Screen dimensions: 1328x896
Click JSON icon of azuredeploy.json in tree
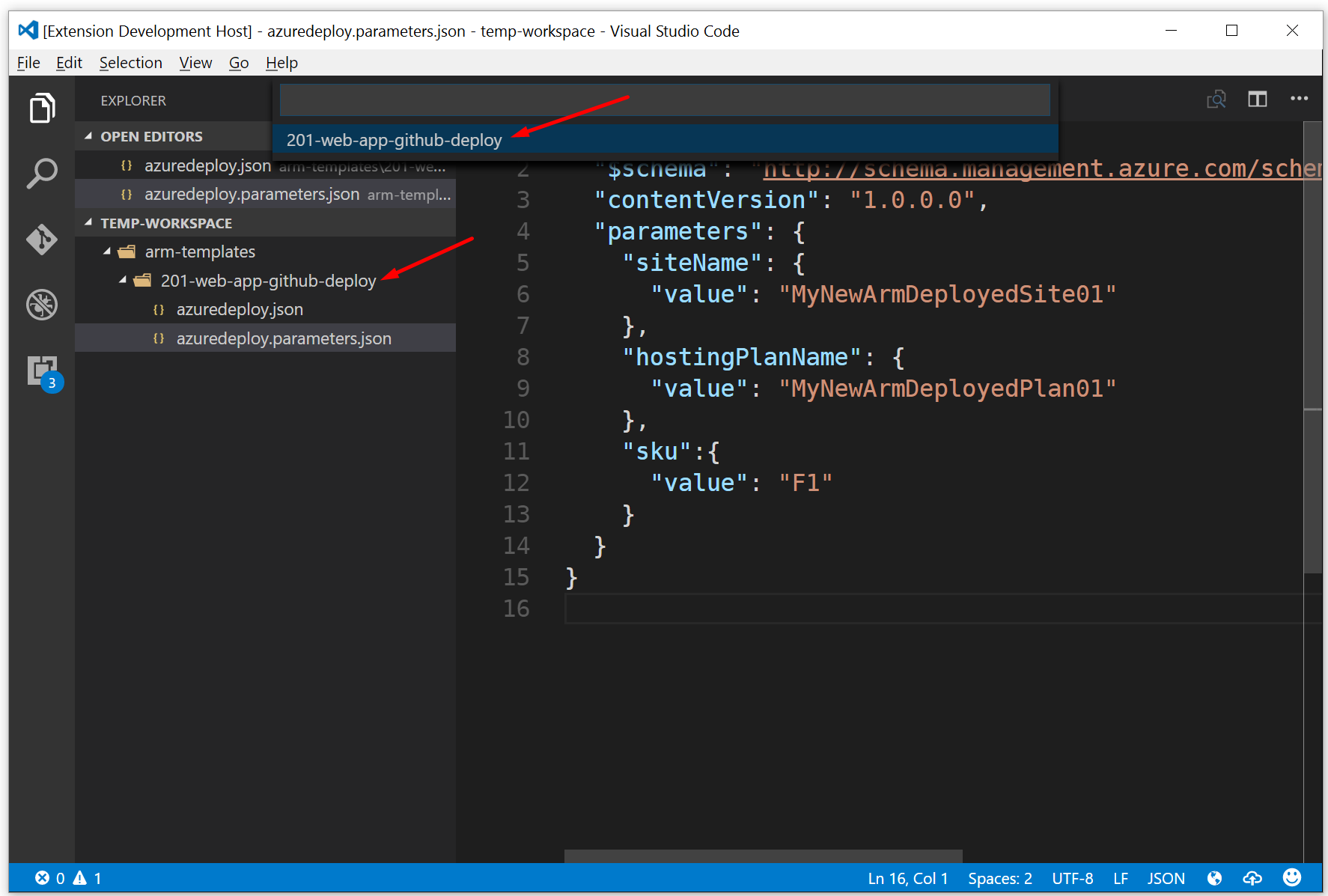coord(159,310)
